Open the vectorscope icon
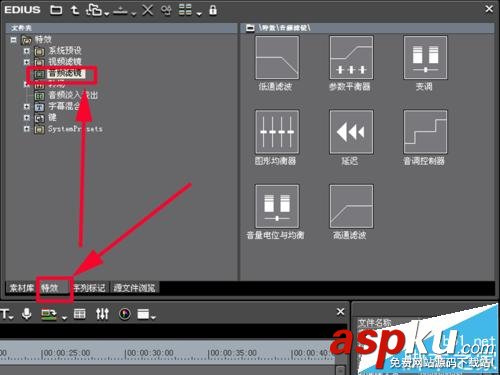This screenshot has height=375, width=500. point(125,314)
